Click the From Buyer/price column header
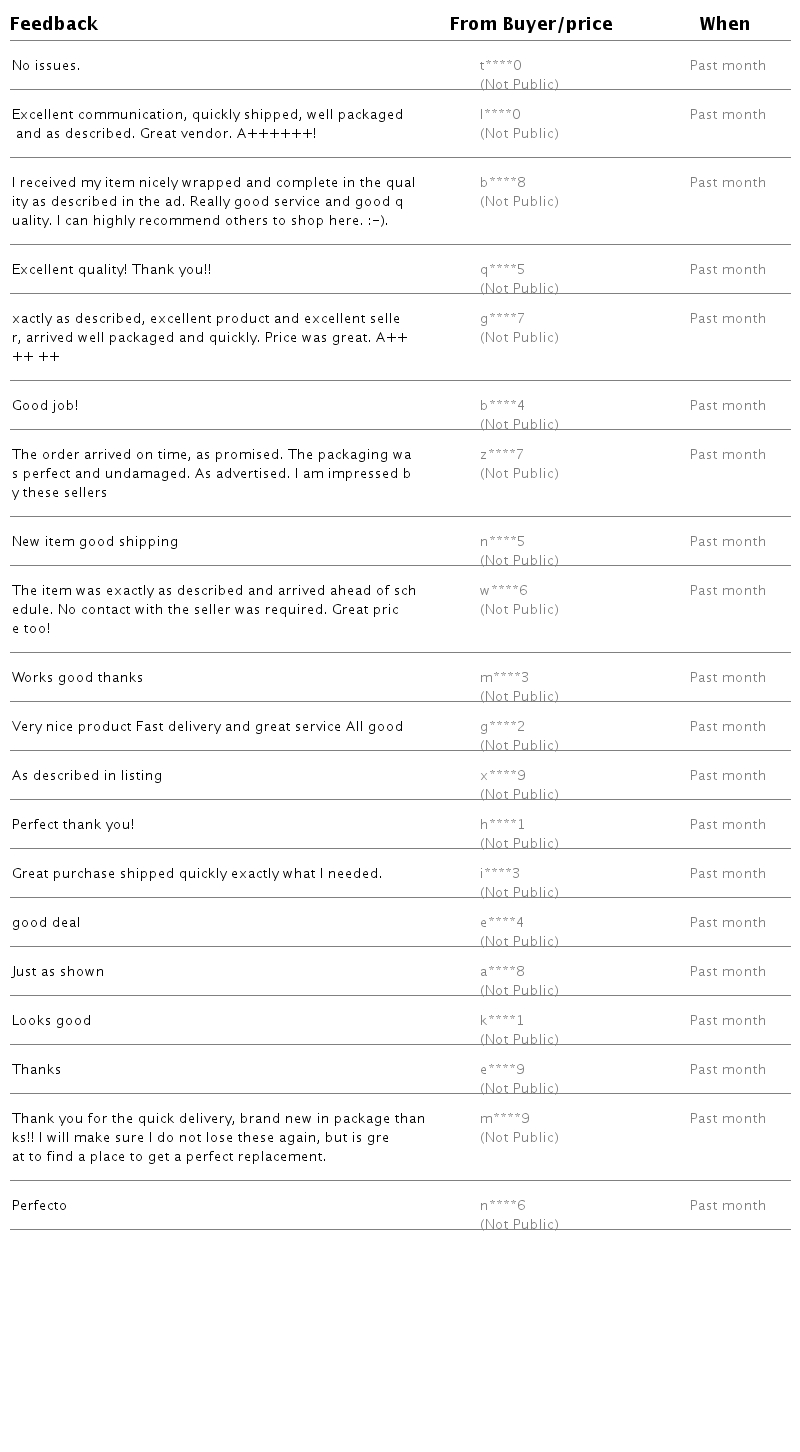The height and width of the screenshot is (1452, 800). (x=531, y=24)
